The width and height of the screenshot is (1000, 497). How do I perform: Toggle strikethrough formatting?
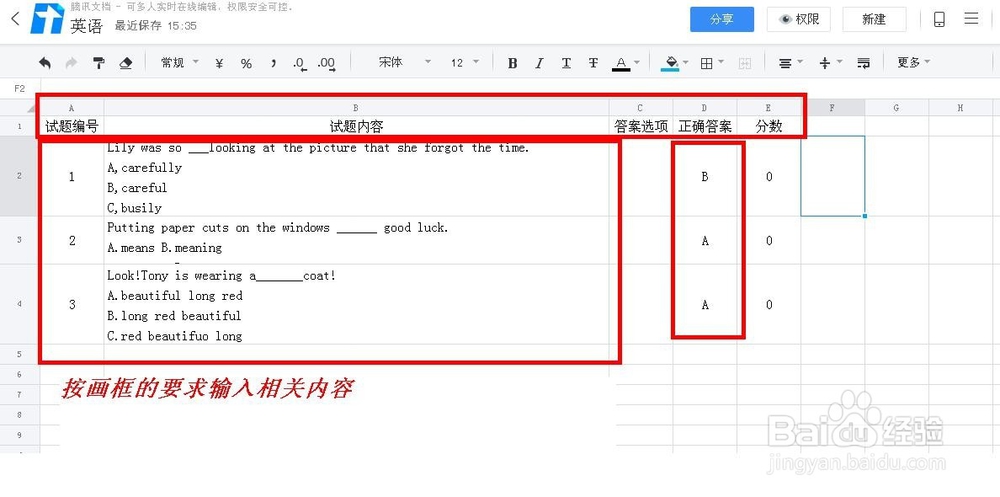click(x=593, y=63)
